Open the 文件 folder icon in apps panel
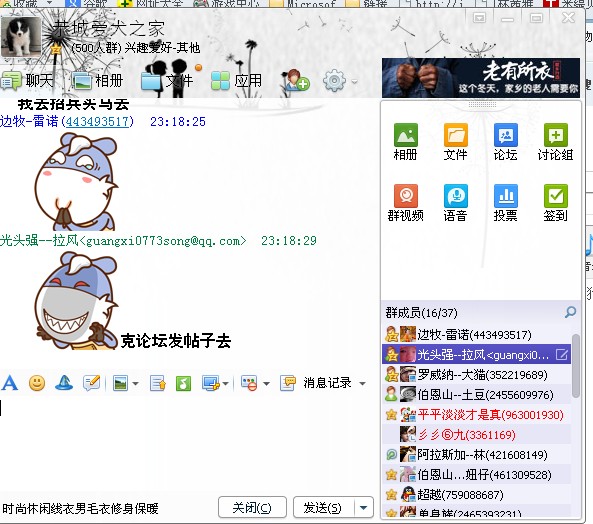The height and width of the screenshot is (524, 593). click(x=455, y=135)
